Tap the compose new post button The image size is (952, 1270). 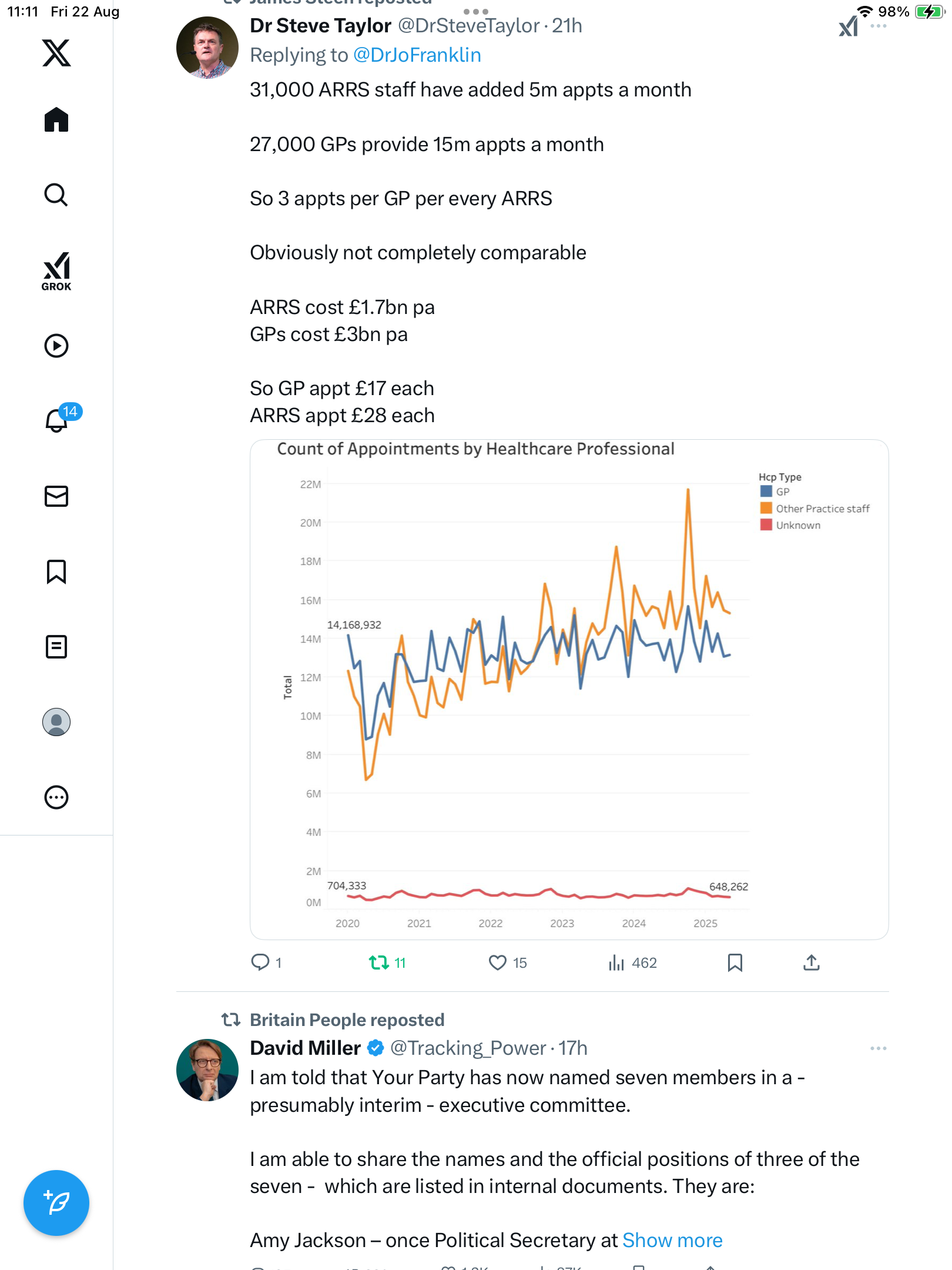(x=56, y=1203)
